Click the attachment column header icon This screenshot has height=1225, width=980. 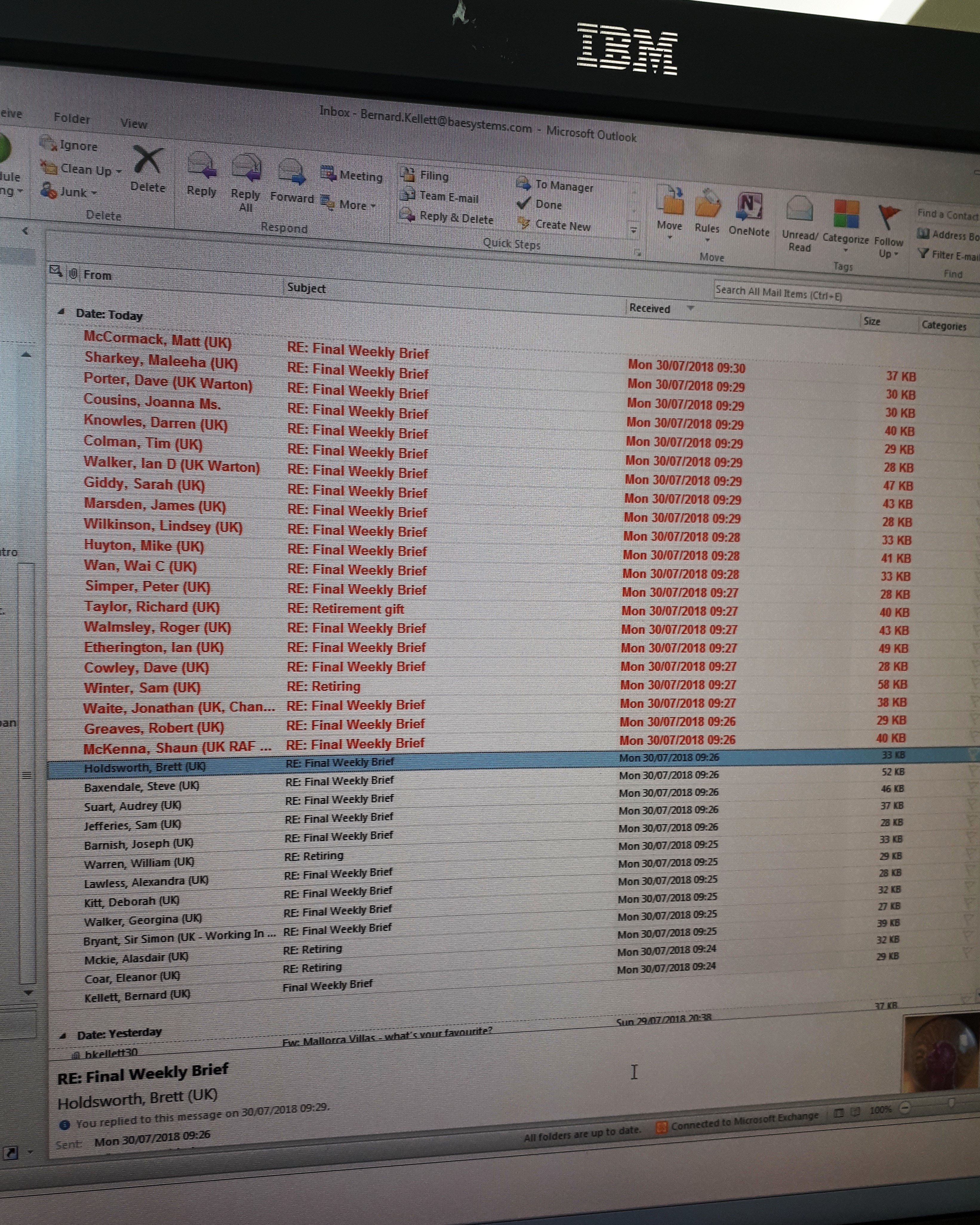tap(73, 274)
